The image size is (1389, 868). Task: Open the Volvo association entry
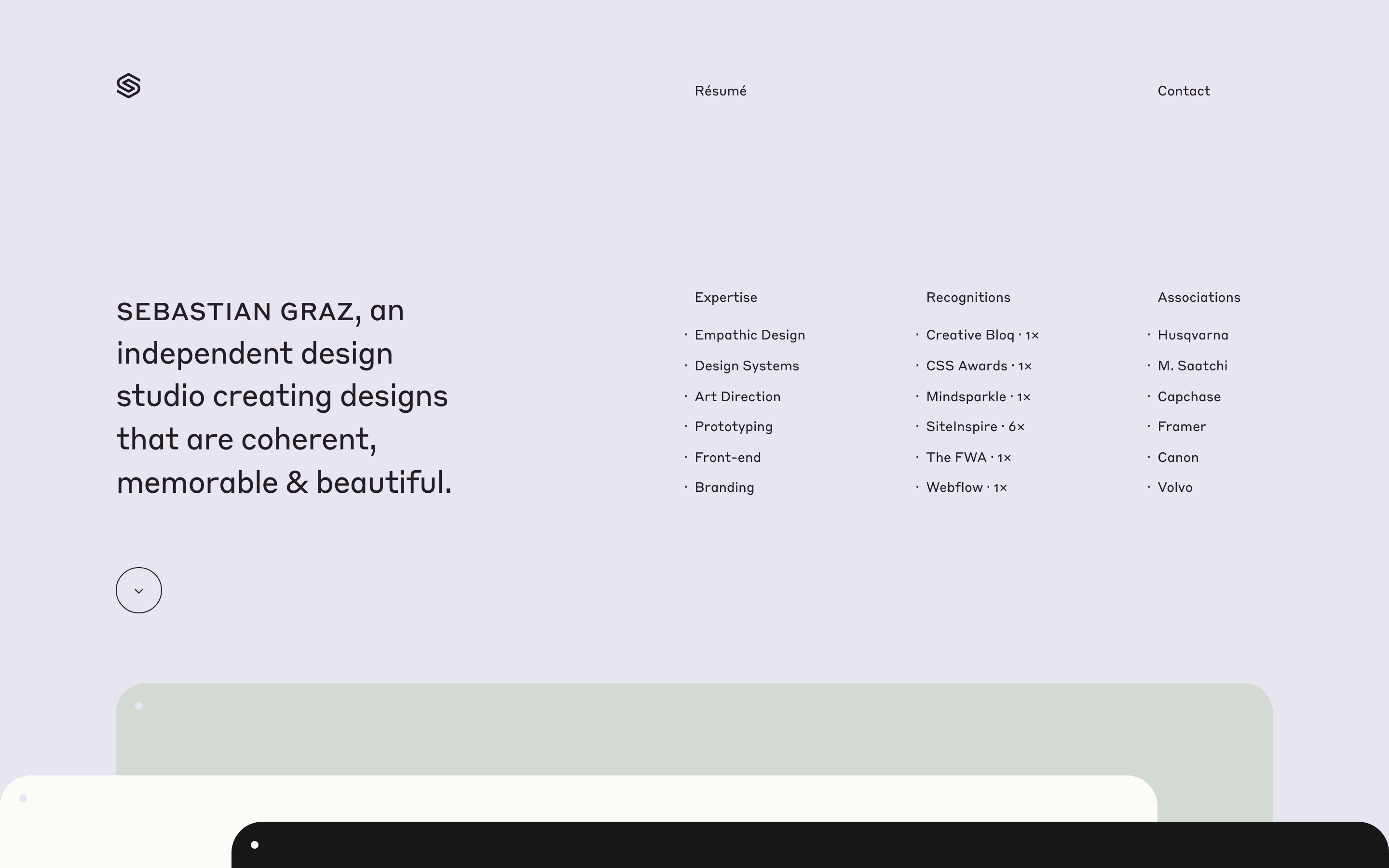tap(1175, 488)
